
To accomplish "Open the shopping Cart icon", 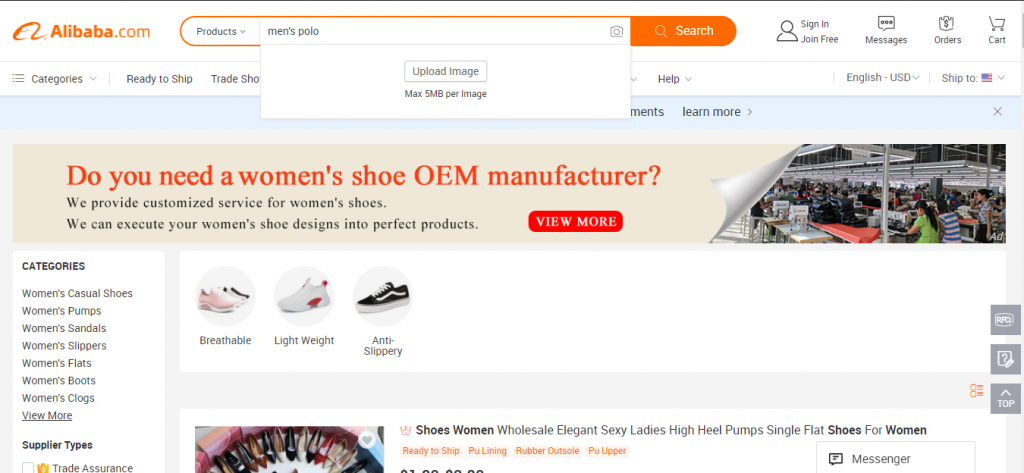I will (x=997, y=24).
